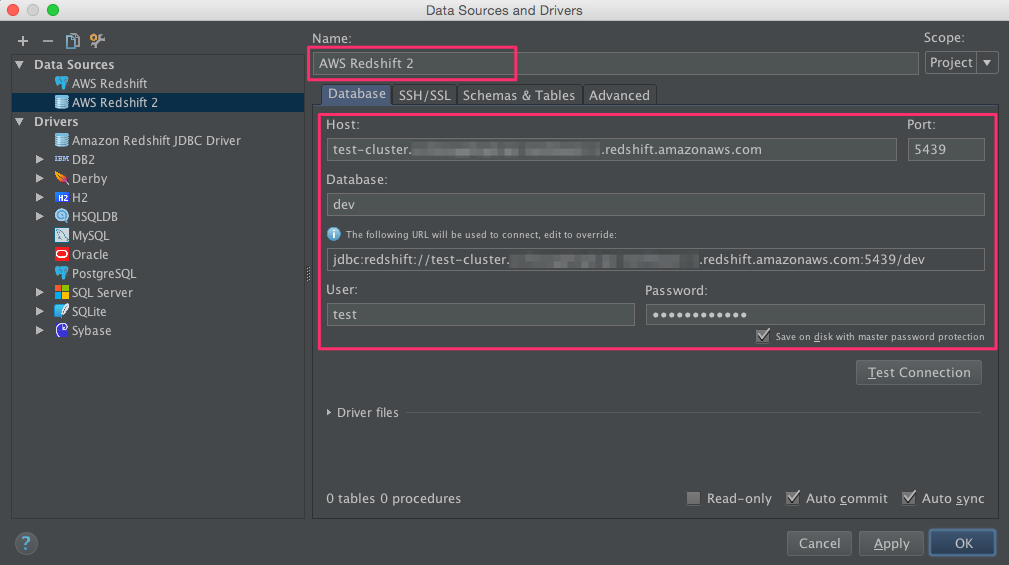Click the Cancel button

(x=819, y=543)
